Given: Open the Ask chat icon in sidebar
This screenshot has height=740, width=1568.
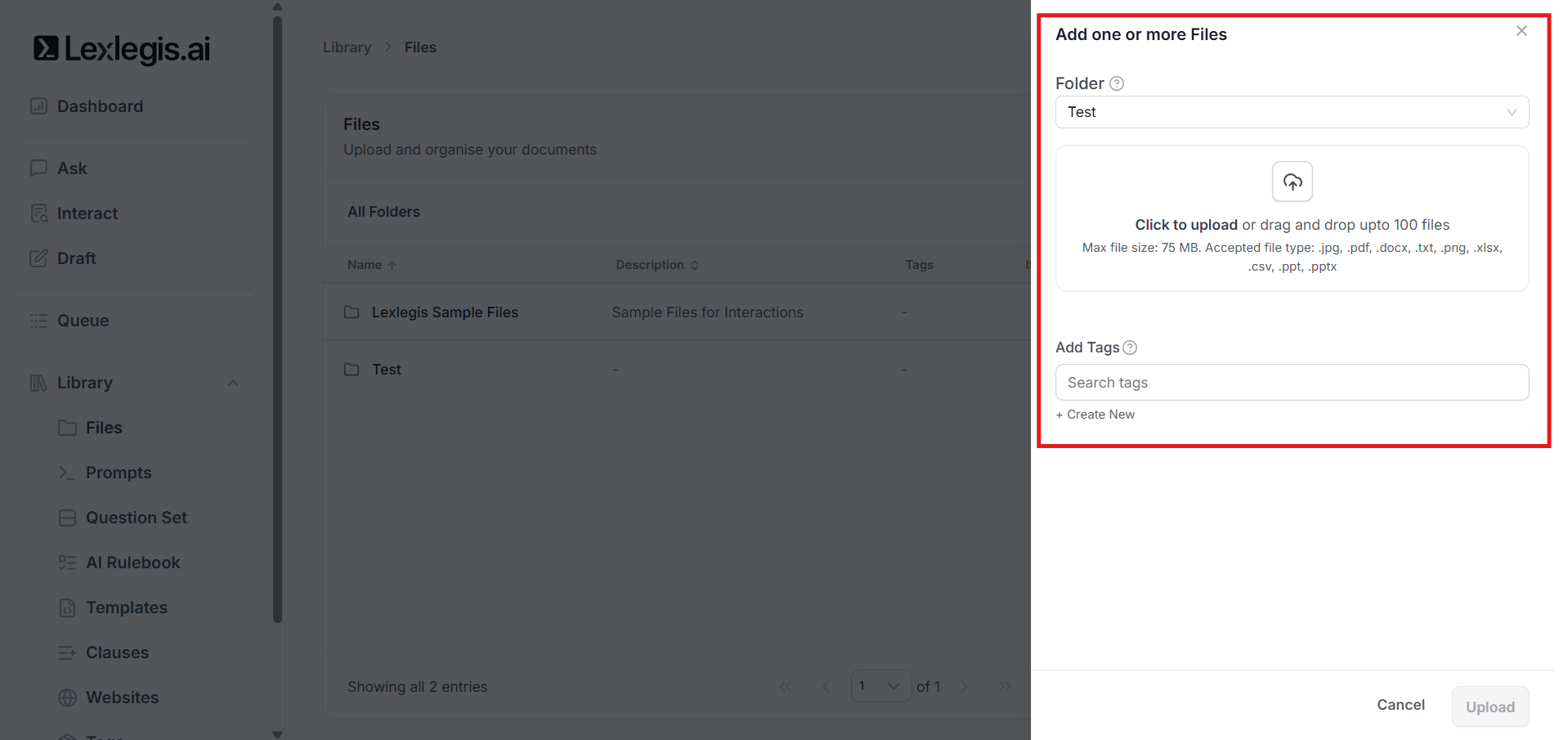Looking at the screenshot, I should click(38, 168).
